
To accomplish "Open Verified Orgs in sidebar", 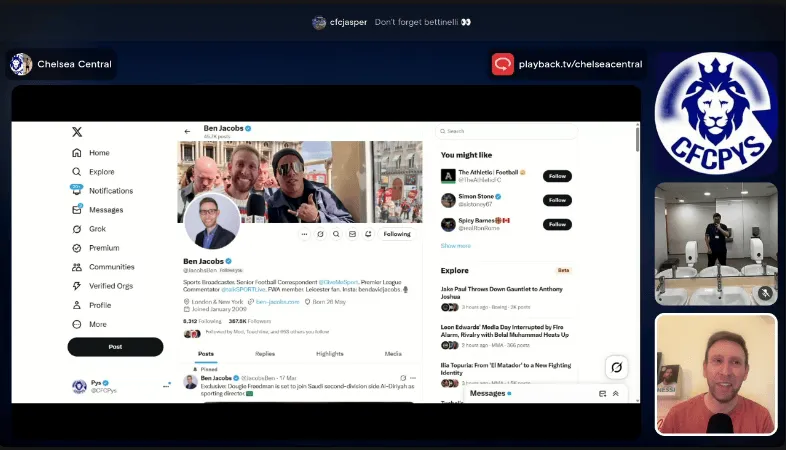I will [x=102, y=286].
